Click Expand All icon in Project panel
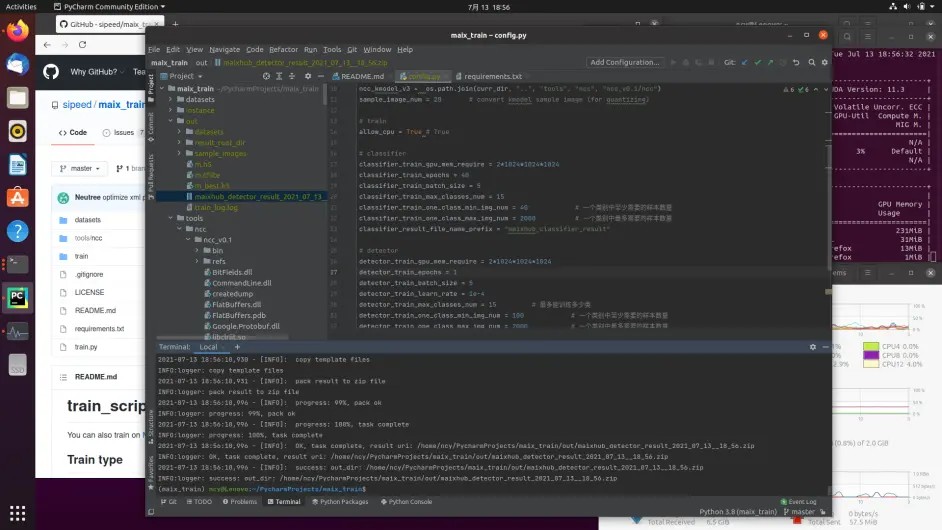The image size is (942, 530). [279, 76]
